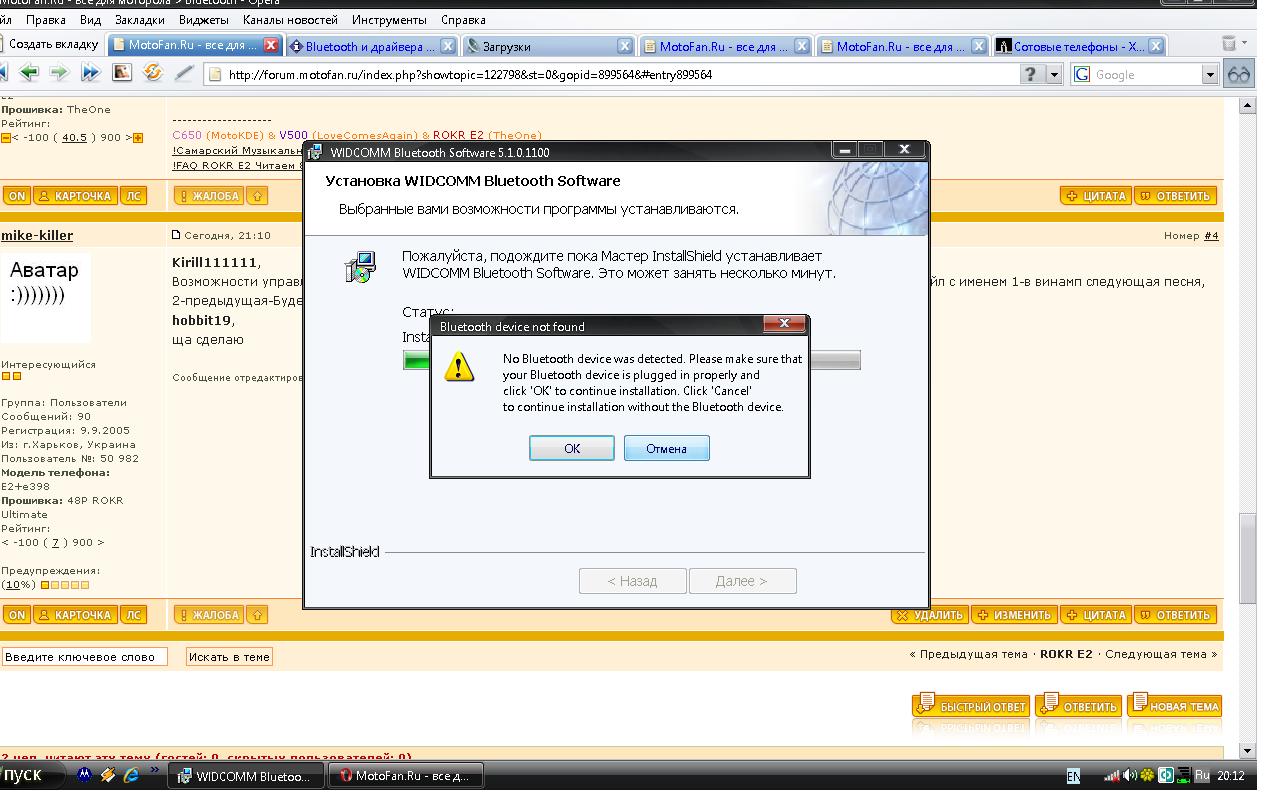Click the page vertical scrollbar thumb
Screen dimensions: 1280x800
(1247, 558)
